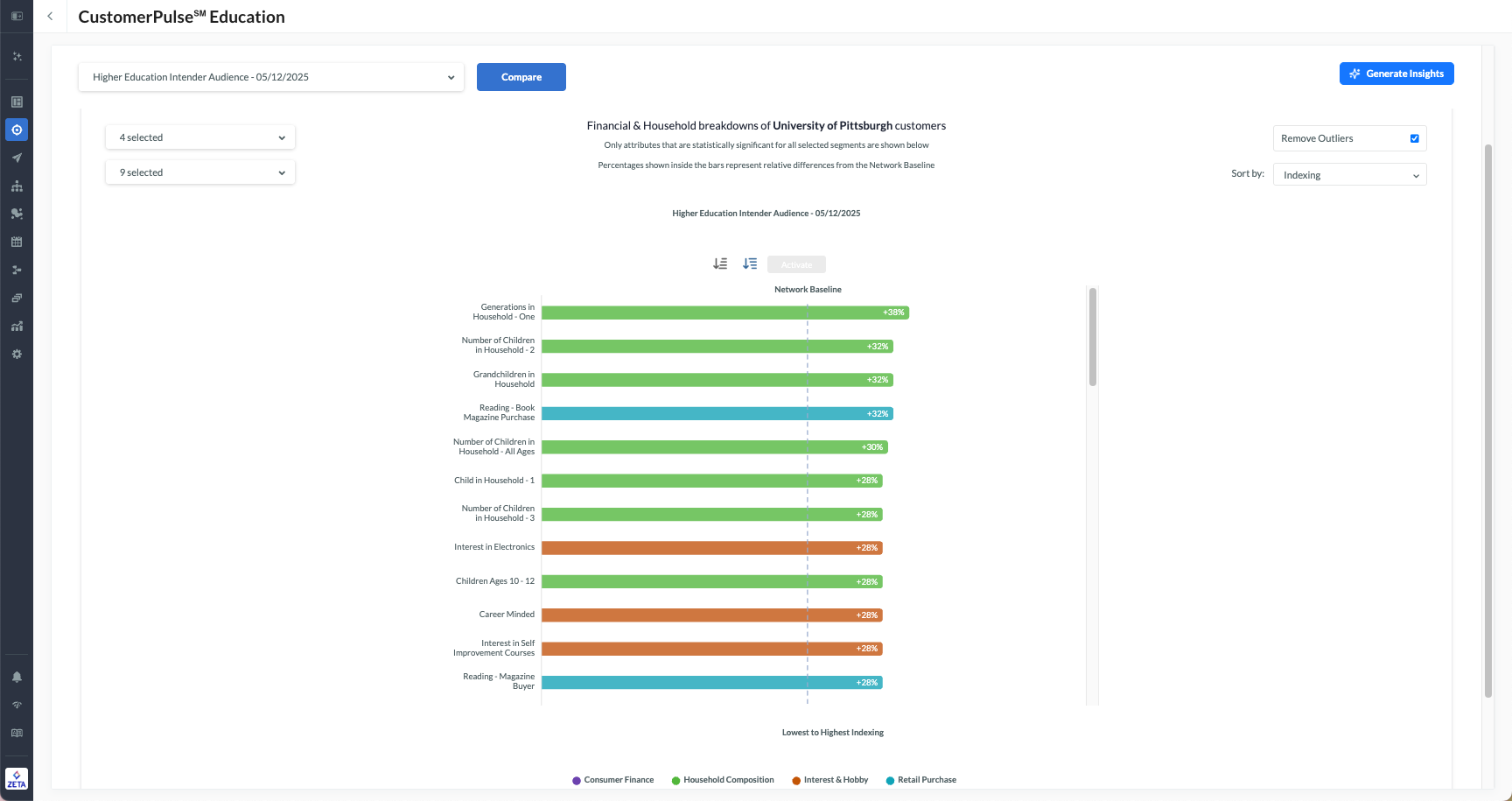Open the Sort by Indexing dropdown
1512x801 pixels.
[1349, 175]
